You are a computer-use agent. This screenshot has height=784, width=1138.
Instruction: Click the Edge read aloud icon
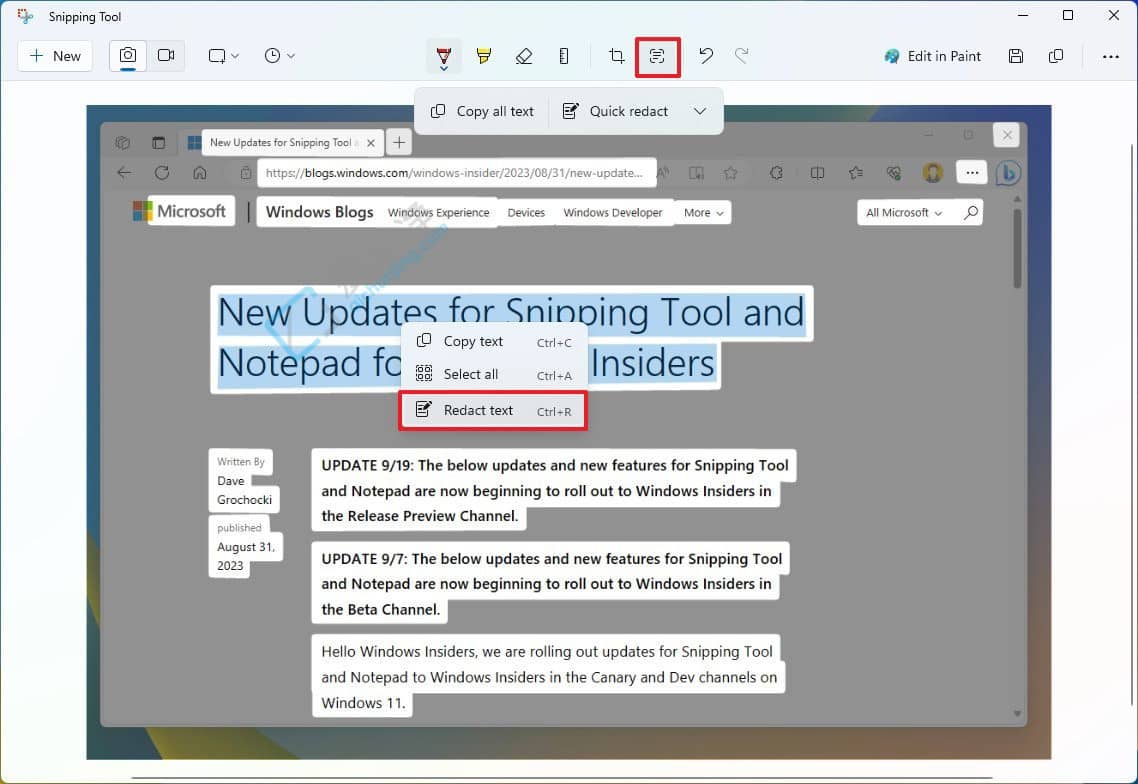click(x=664, y=173)
